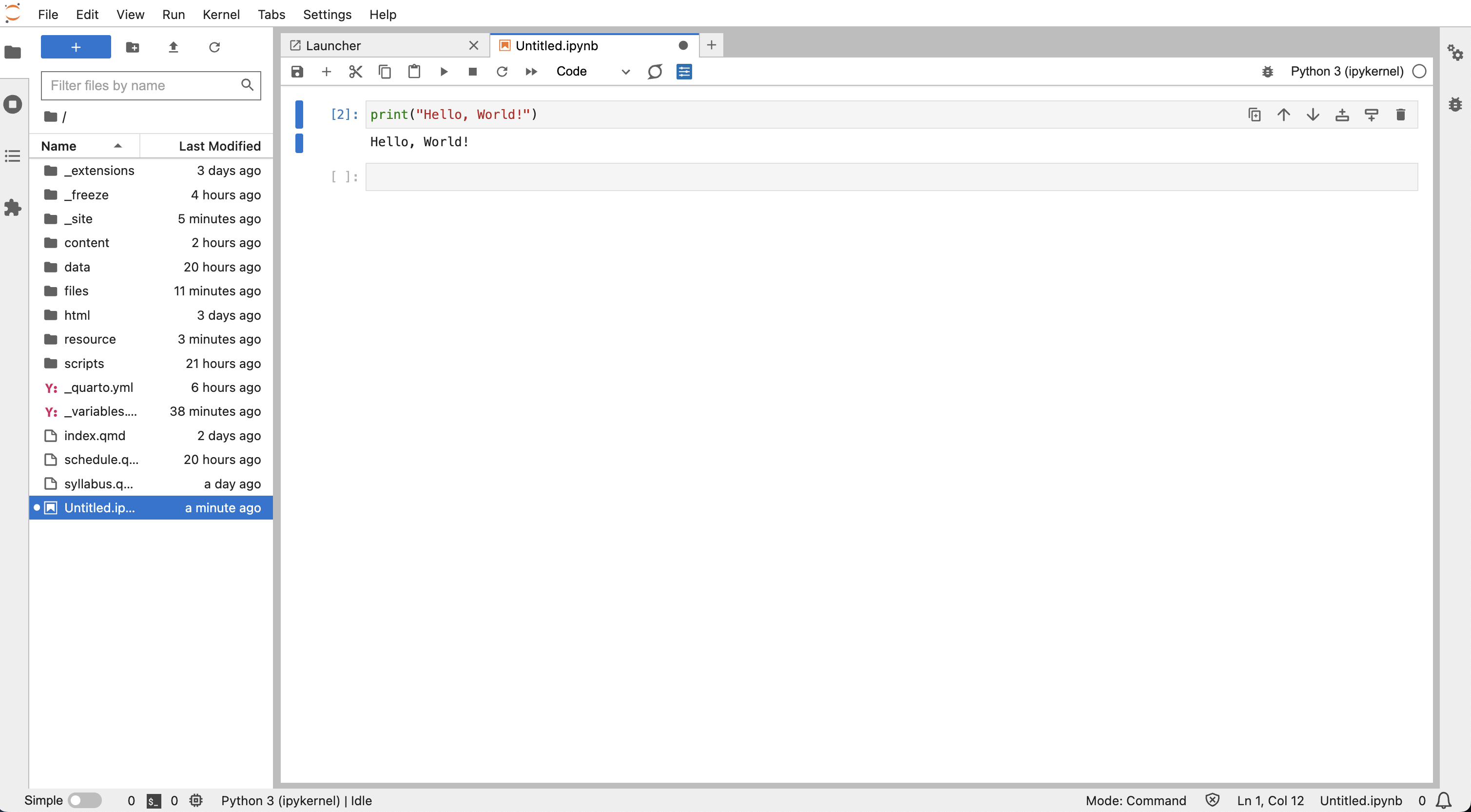Run the selected cell
The height and width of the screenshot is (812, 1471).
[x=444, y=71]
